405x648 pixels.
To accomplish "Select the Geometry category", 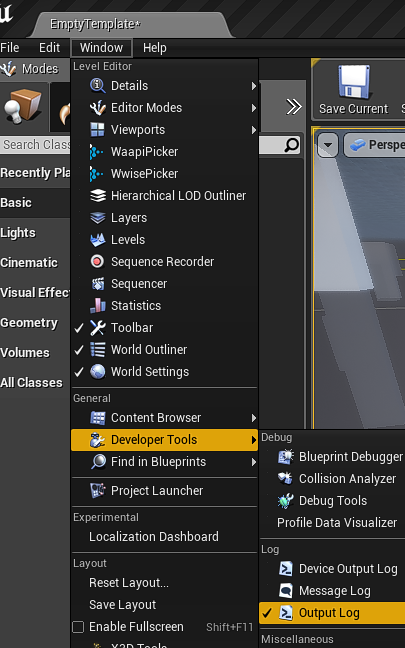I will (x=35, y=323).
